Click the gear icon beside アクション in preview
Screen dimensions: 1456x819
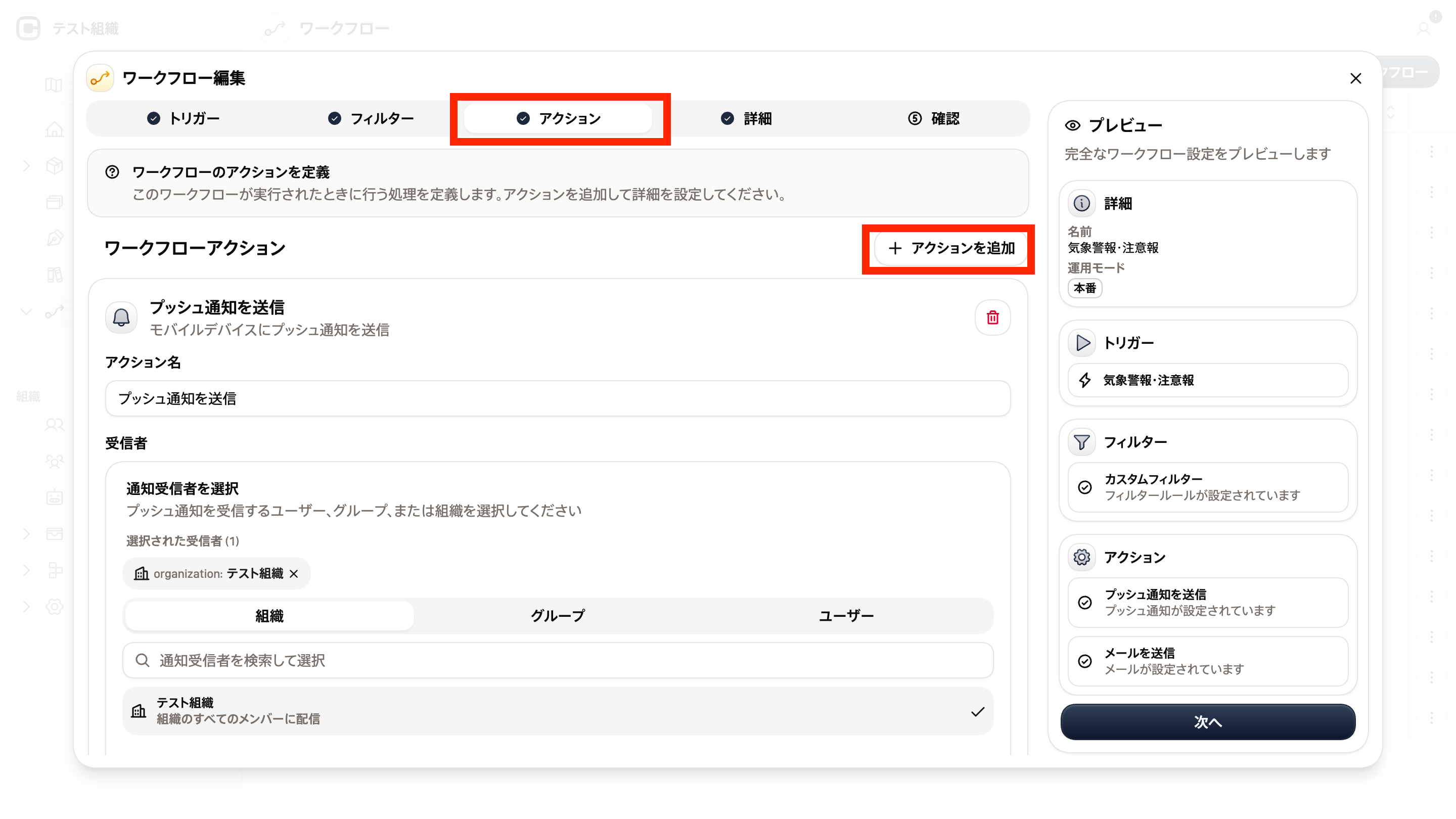coord(1081,557)
